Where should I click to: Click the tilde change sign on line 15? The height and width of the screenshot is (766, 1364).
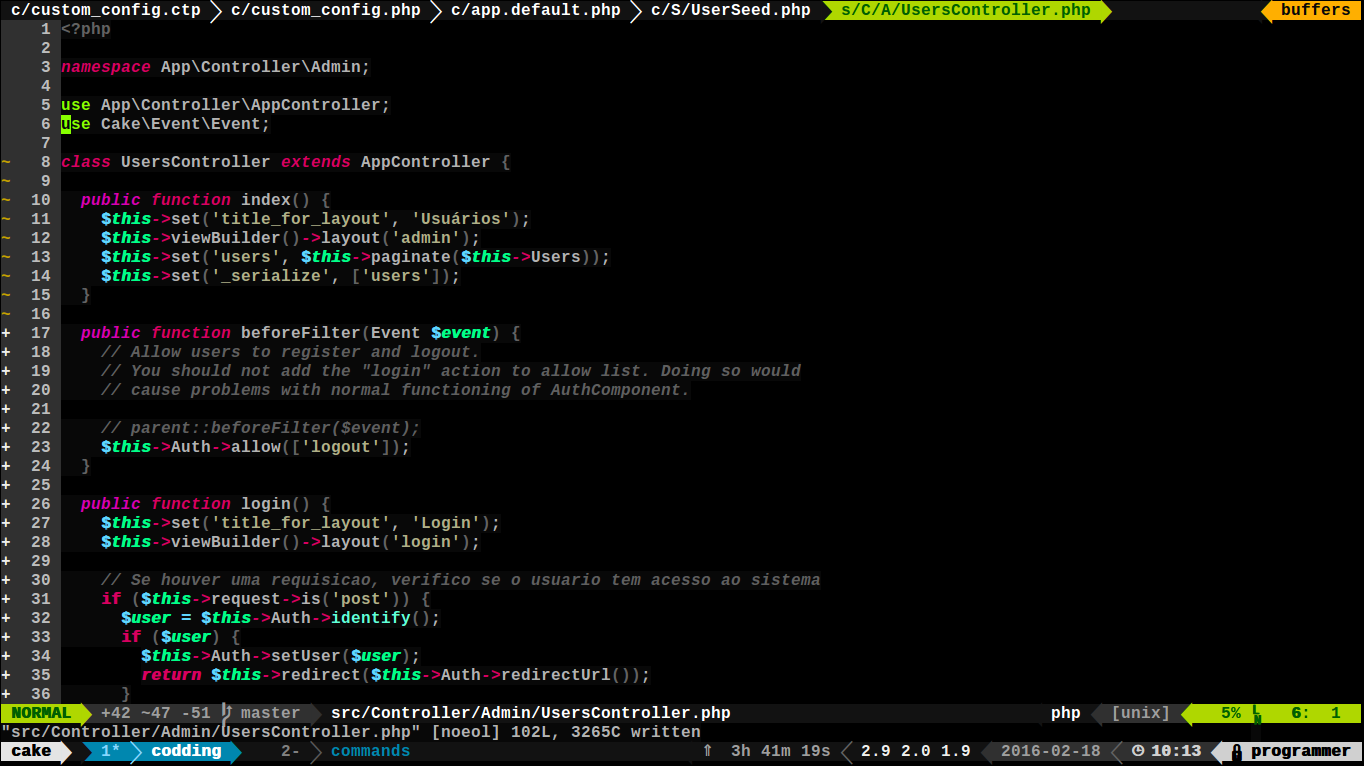pyautogui.click(x=6, y=295)
